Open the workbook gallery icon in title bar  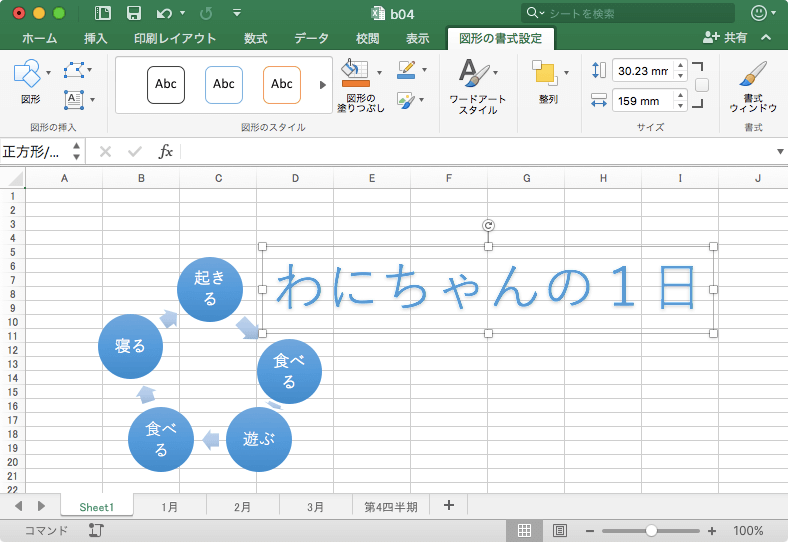(x=103, y=14)
